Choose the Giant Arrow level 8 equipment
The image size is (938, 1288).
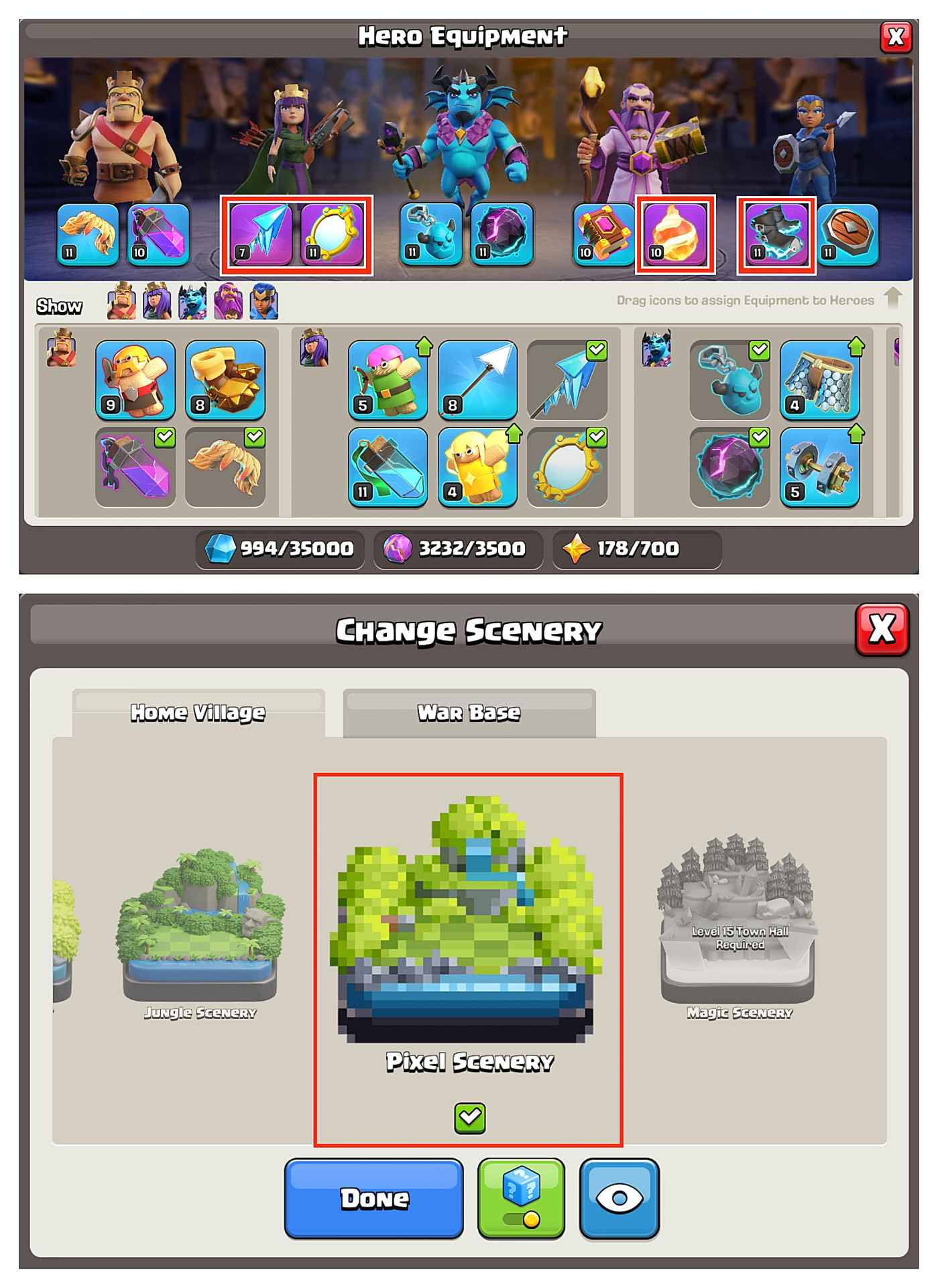pyautogui.click(x=477, y=380)
